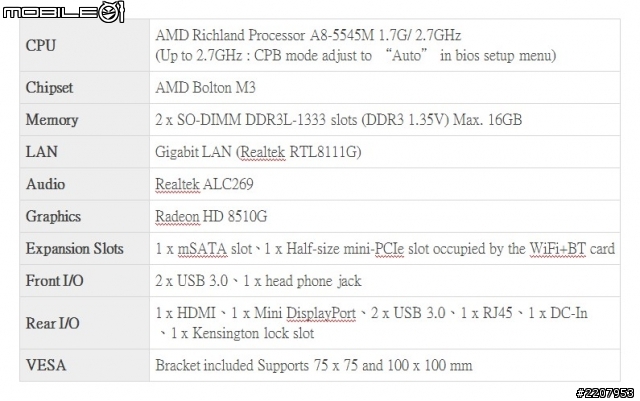Click the underlined DisplayPort word in Rear I/O

(321, 313)
